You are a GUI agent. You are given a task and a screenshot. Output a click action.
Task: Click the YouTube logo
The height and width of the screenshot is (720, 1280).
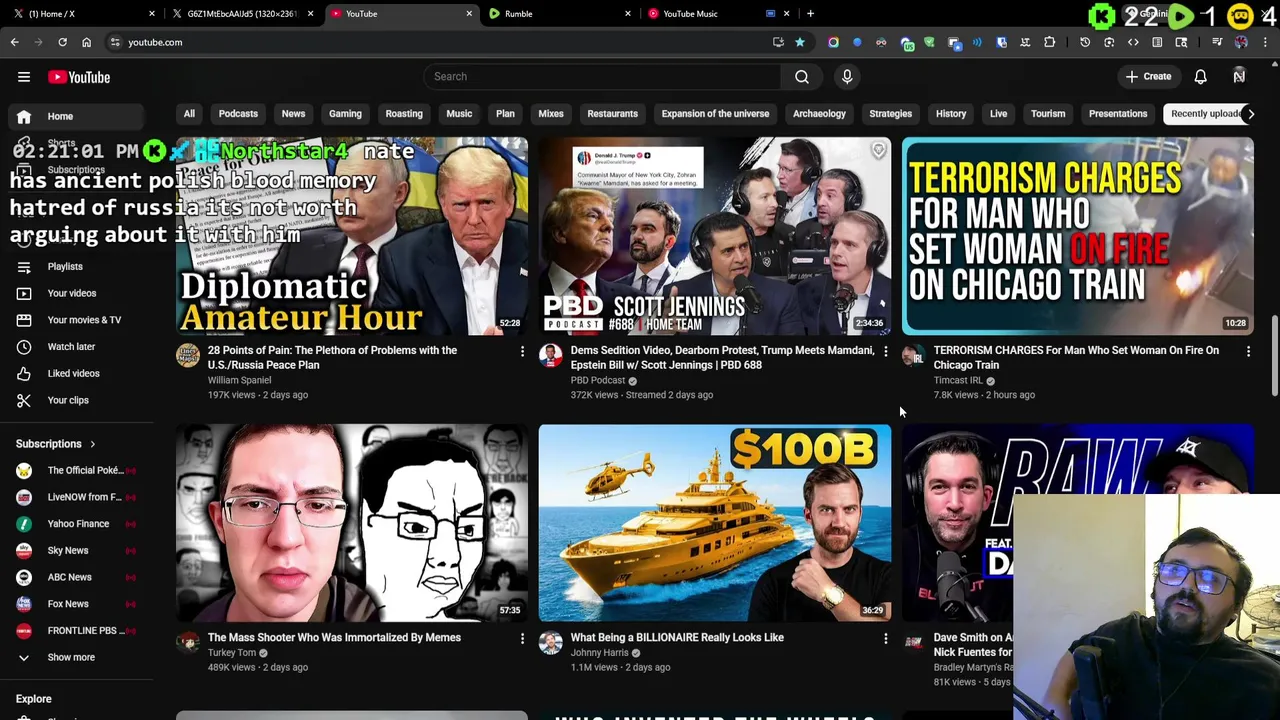(x=79, y=77)
